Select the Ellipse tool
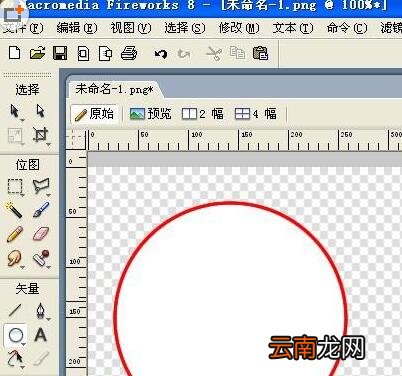This screenshot has width=402, height=376. pos(16,335)
